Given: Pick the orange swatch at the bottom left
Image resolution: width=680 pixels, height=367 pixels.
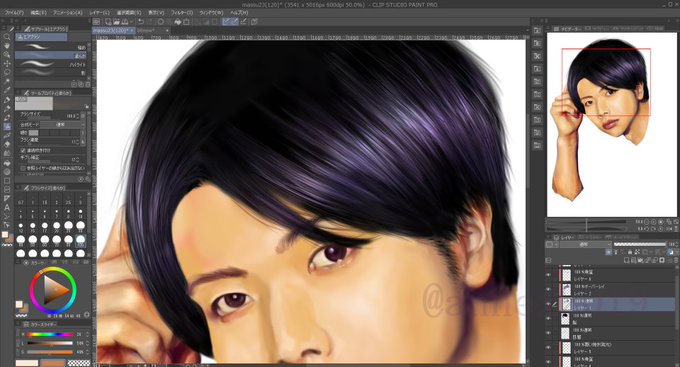Looking at the screenshot, I should 52,363.
